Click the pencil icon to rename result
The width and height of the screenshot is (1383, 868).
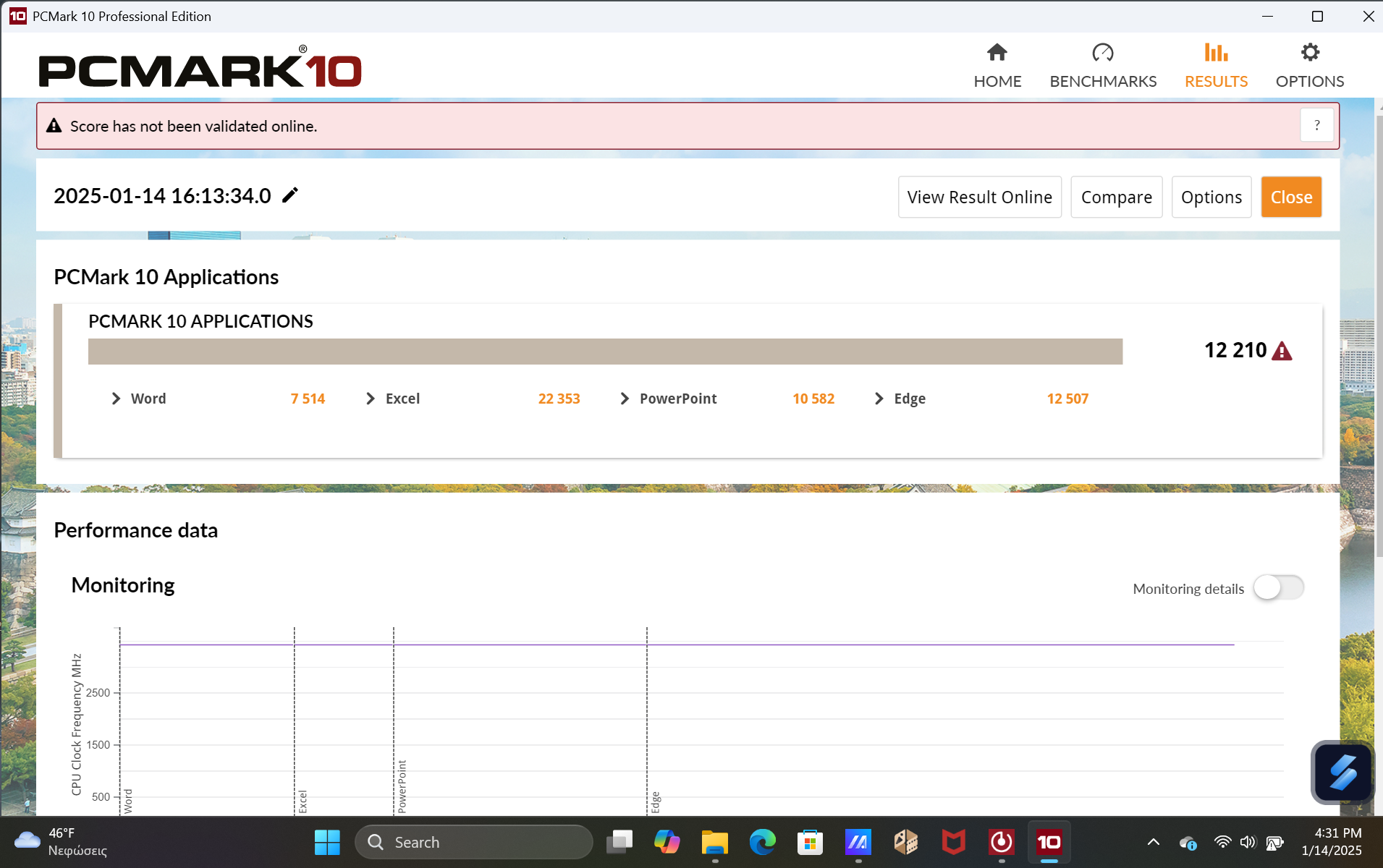click(290, 195)
